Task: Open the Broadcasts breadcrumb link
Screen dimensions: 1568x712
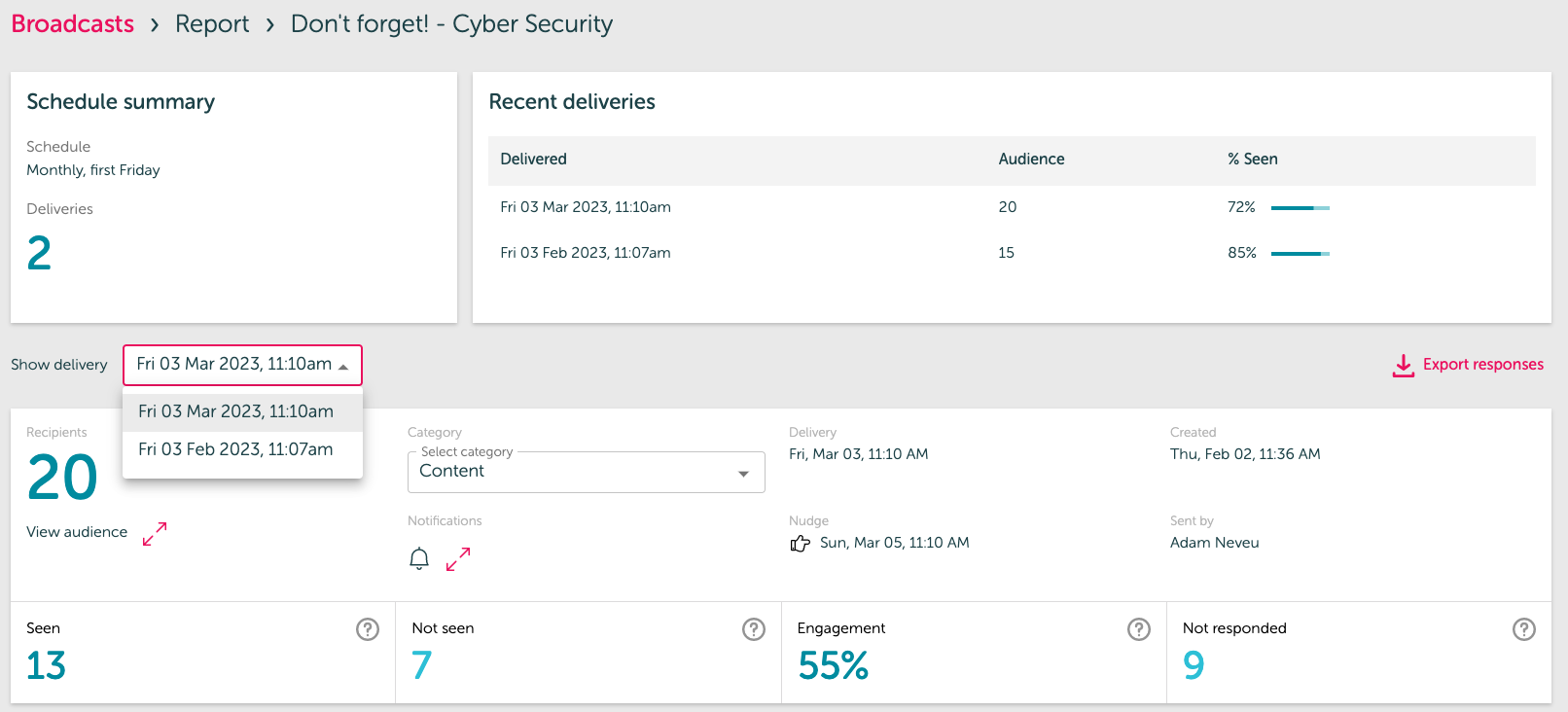Action: click(73, 24)
